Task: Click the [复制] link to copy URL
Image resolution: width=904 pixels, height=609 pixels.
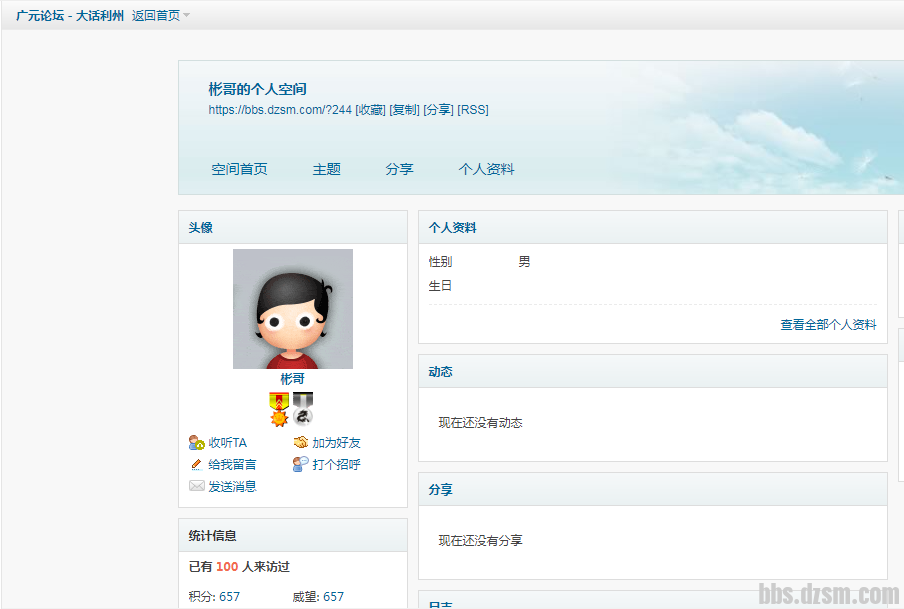Action: point(404,110)
